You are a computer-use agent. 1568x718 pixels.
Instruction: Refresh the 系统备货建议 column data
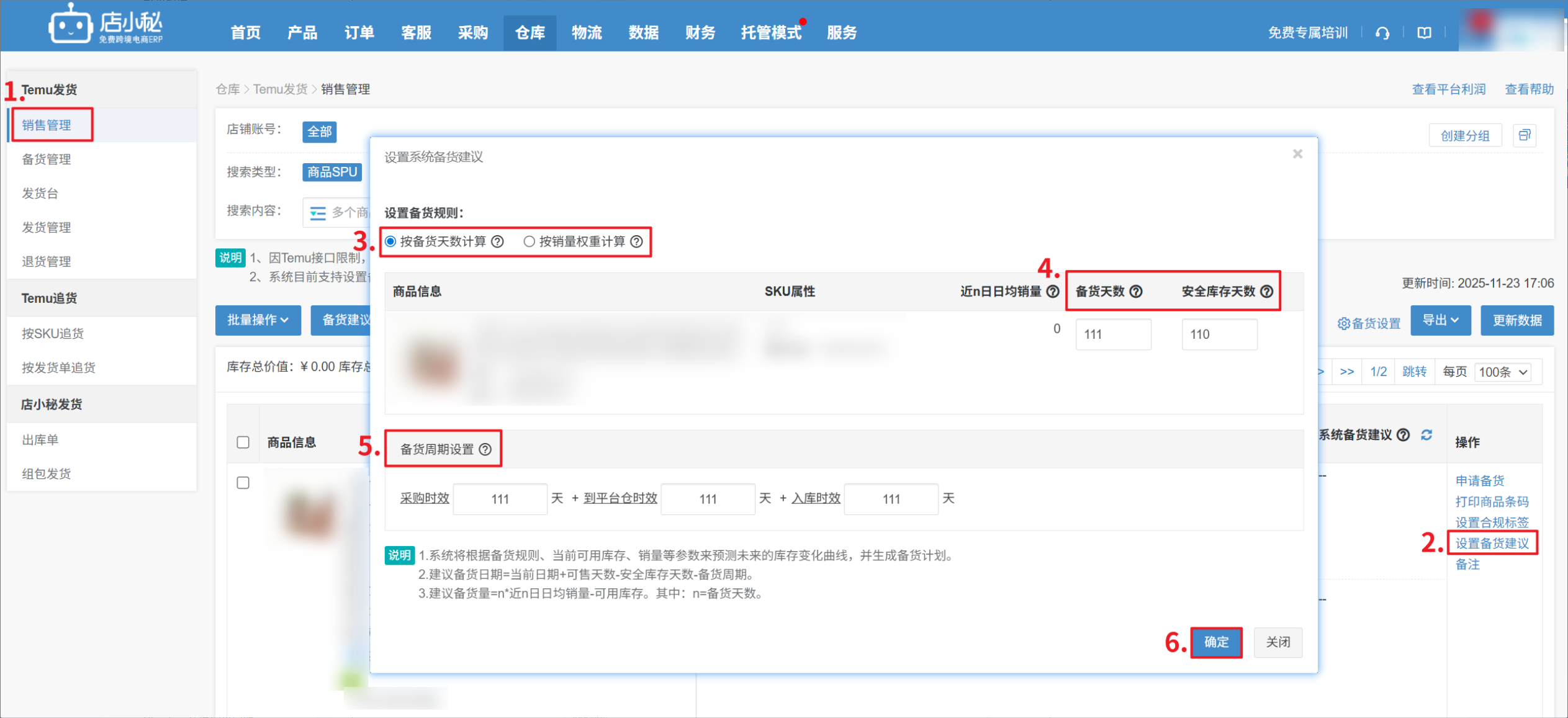pos(1425,435)
